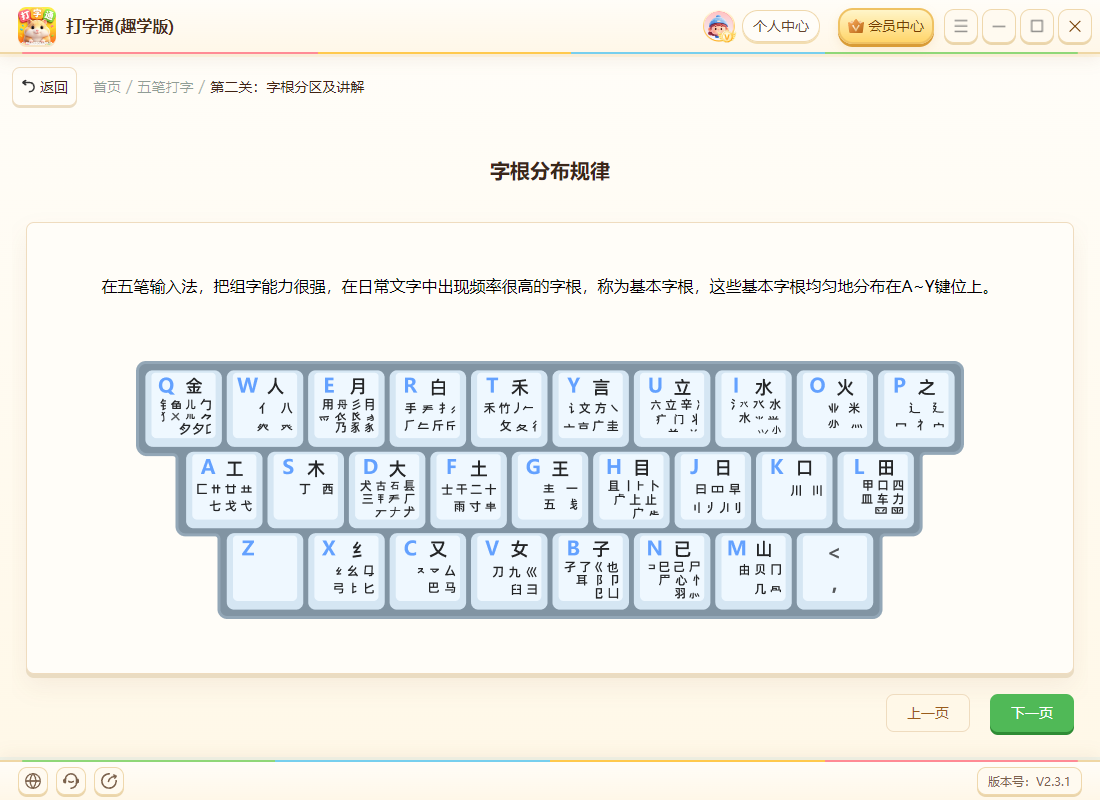Click the C 又 key
1100x800 pixels.
click(x=428, y=570)
